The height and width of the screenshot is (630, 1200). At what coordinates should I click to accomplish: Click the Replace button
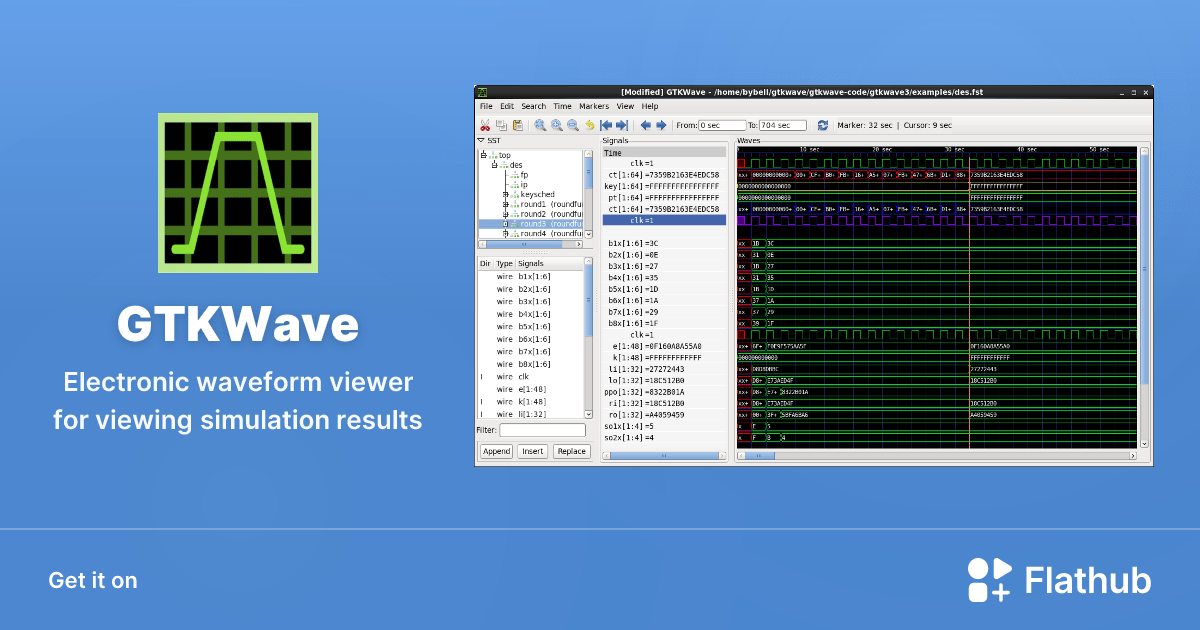click(x=571, y=451)
